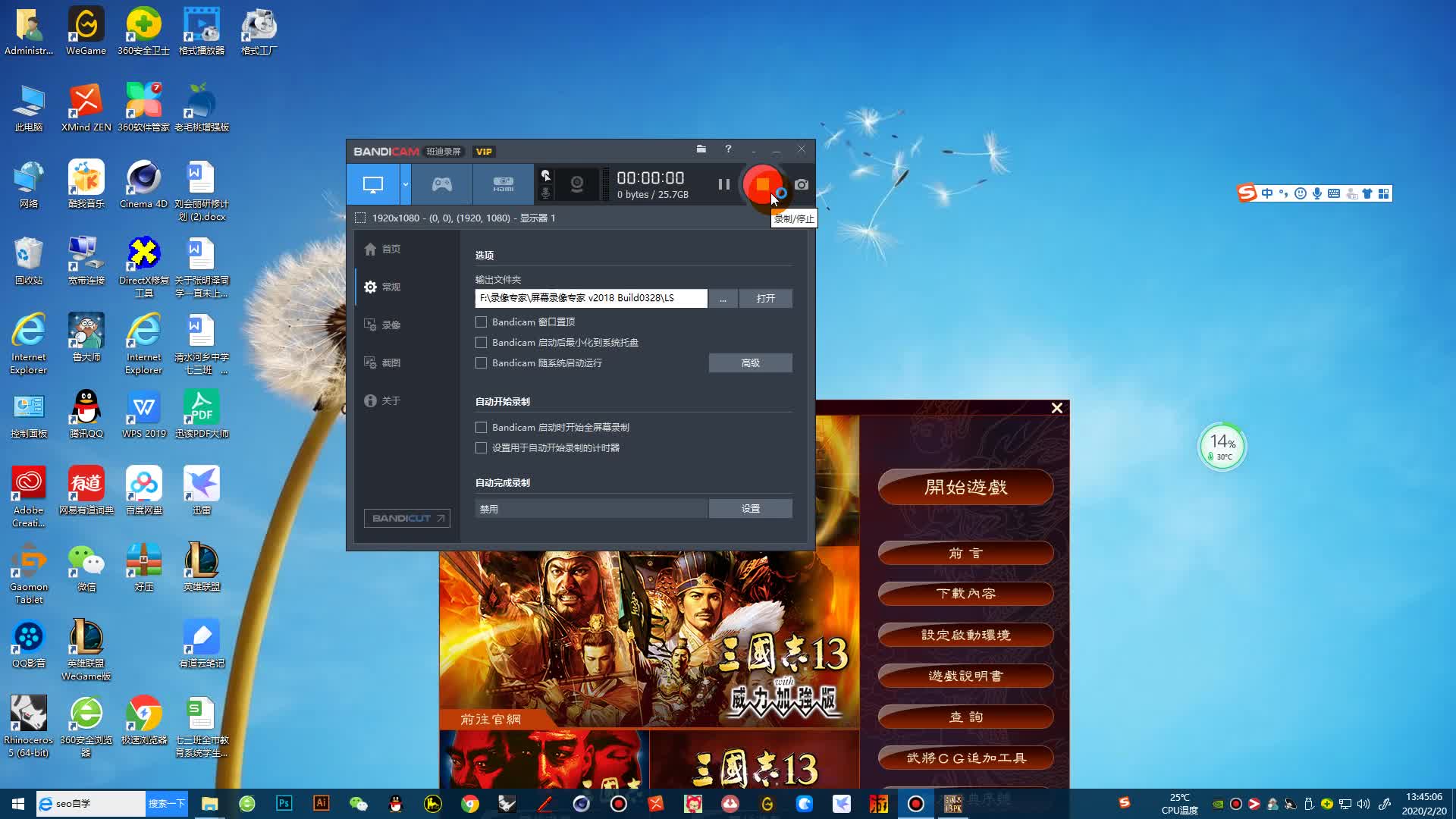The width and height of the screenshot is (1456, 819).
Task: Click 下載內容 in the game launcher
Action: 965,594
